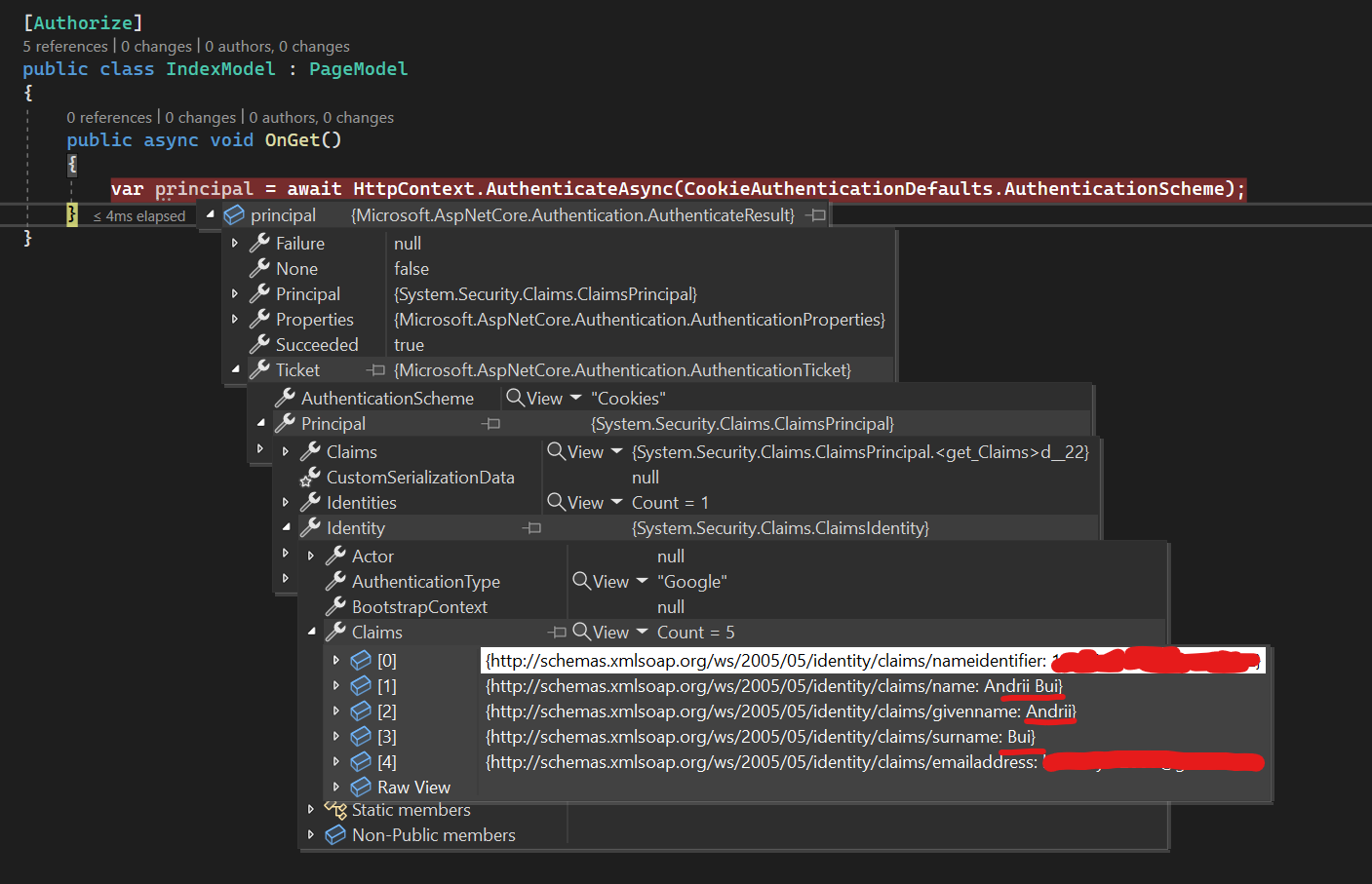This screenshot has height=884, width=1372.
Task: Open the View visualizer for Claims Count = 5
Action: [601, 632]
